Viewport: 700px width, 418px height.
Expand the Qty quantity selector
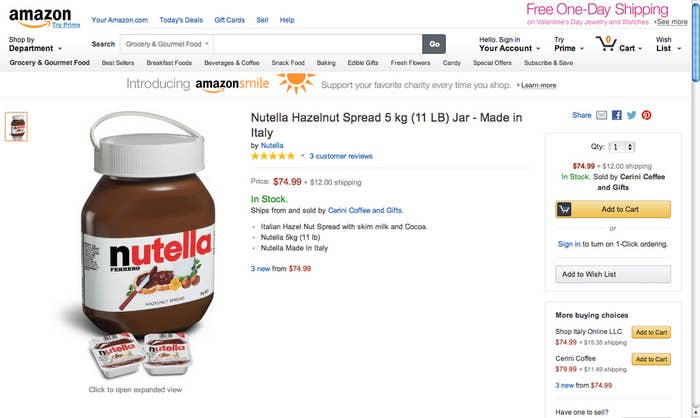pos(622,147)
